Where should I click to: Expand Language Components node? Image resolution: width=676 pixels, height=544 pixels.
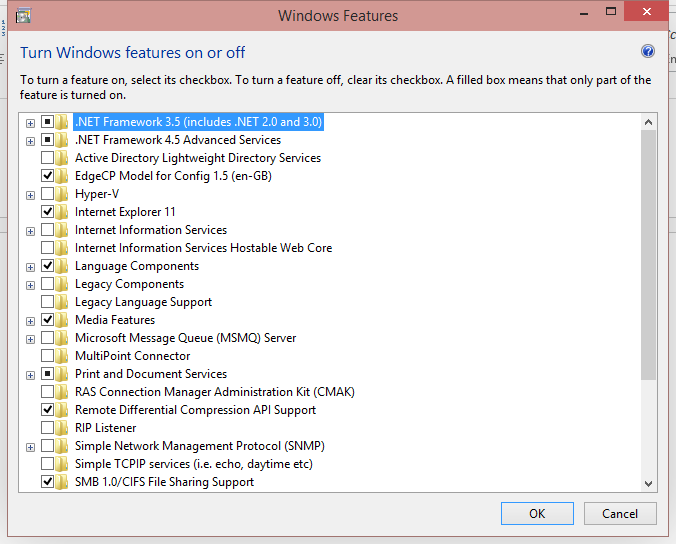pyautogui.click(x=30, y=268)
